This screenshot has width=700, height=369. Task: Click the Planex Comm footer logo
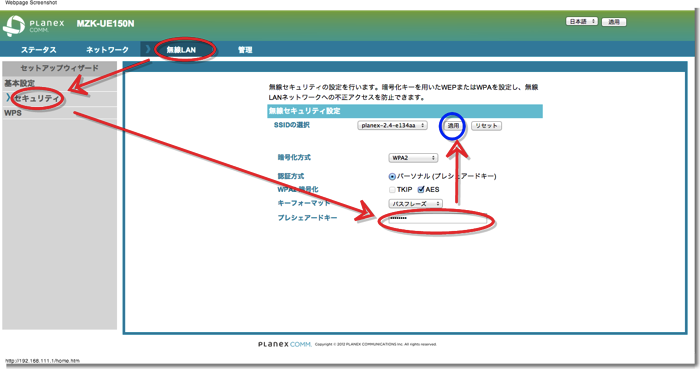click(x=285, y=344)
